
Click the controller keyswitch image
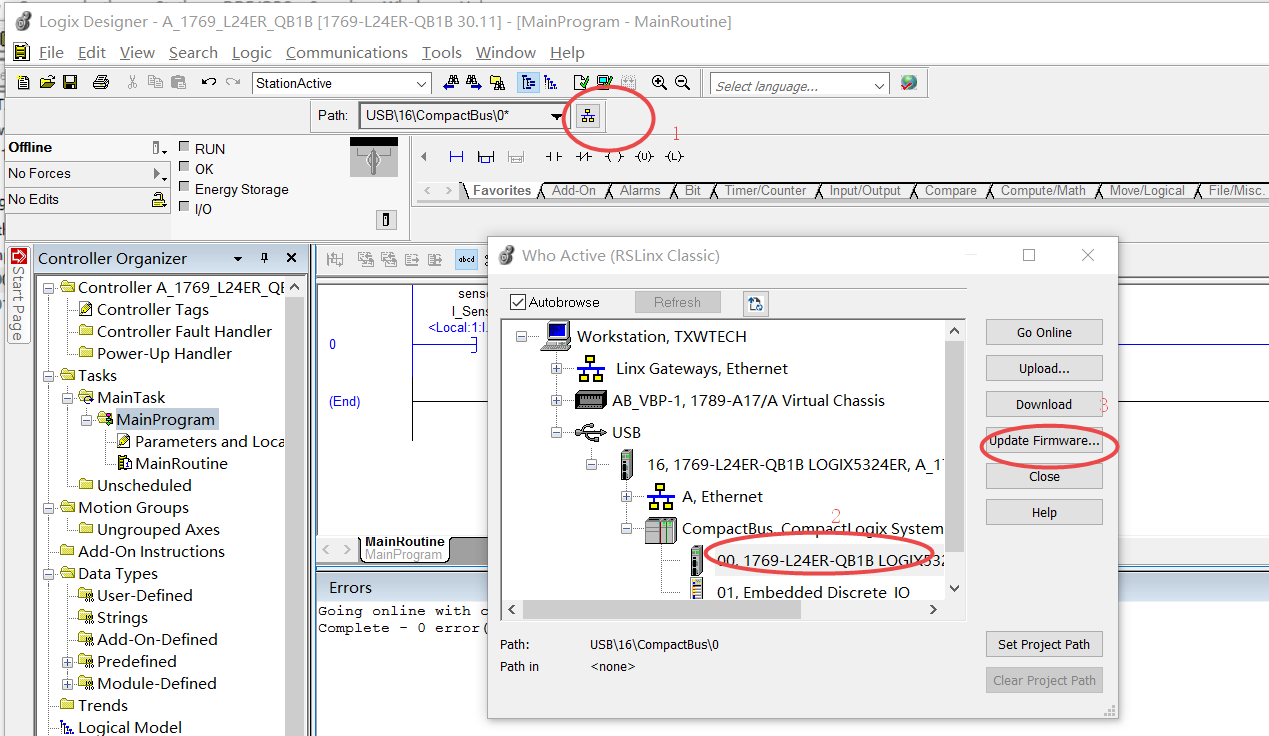pos(374,158)
